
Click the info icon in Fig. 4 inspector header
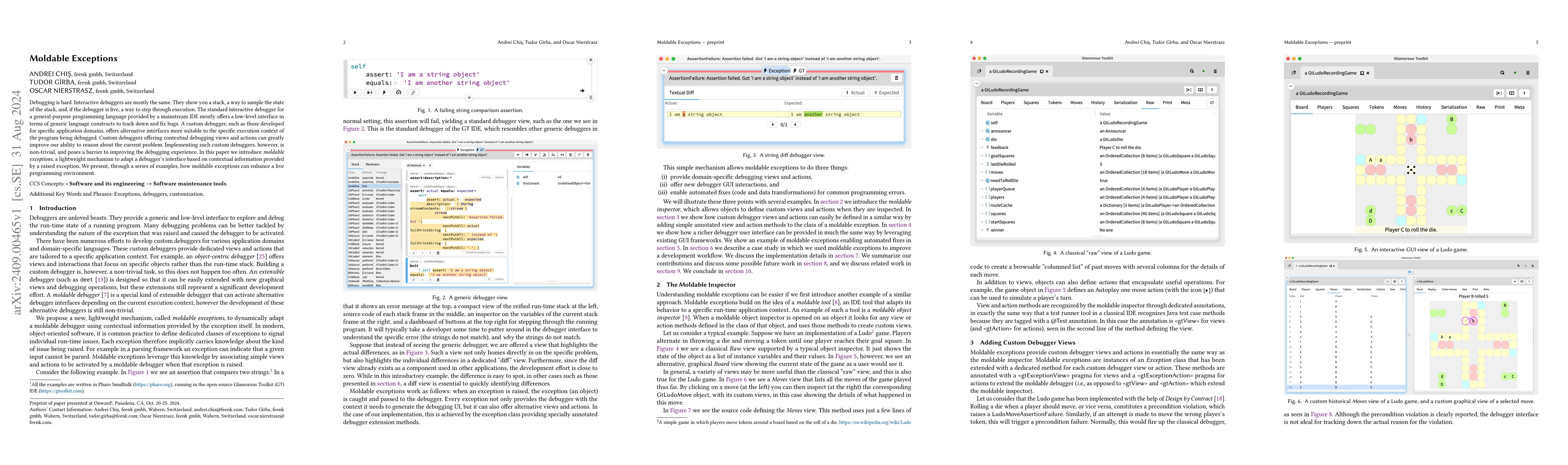(x=1212, y=90)
